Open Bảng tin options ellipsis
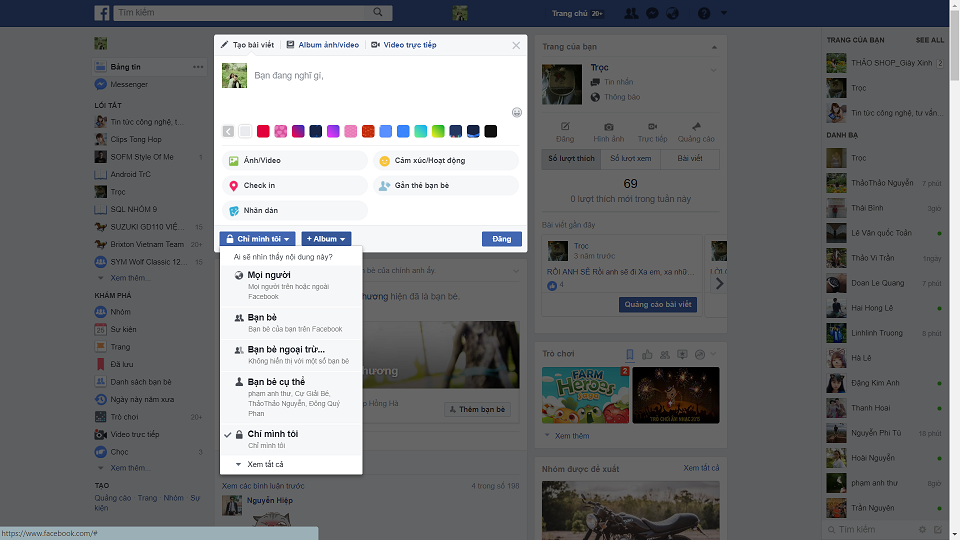Screen dimensions: 960x540 point(198,67)
